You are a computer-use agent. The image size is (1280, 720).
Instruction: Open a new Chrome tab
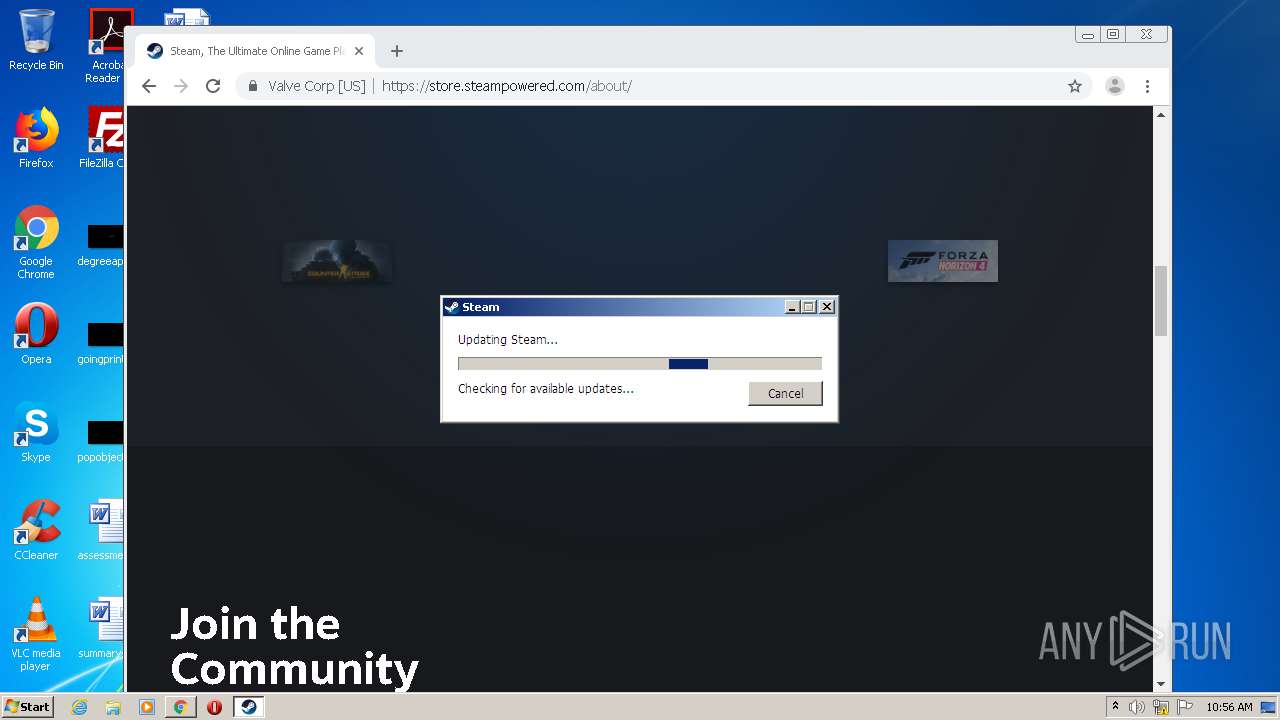[x=397, y=51]
